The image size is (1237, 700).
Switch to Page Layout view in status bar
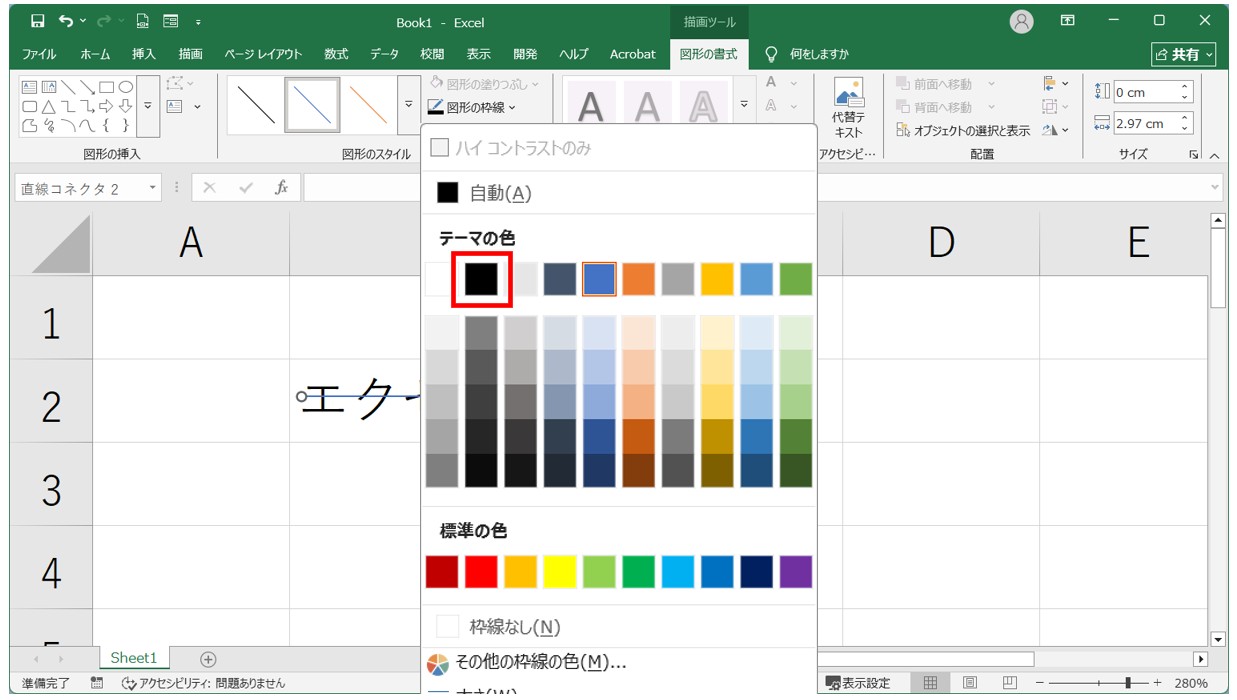click(x=969, y=683)
